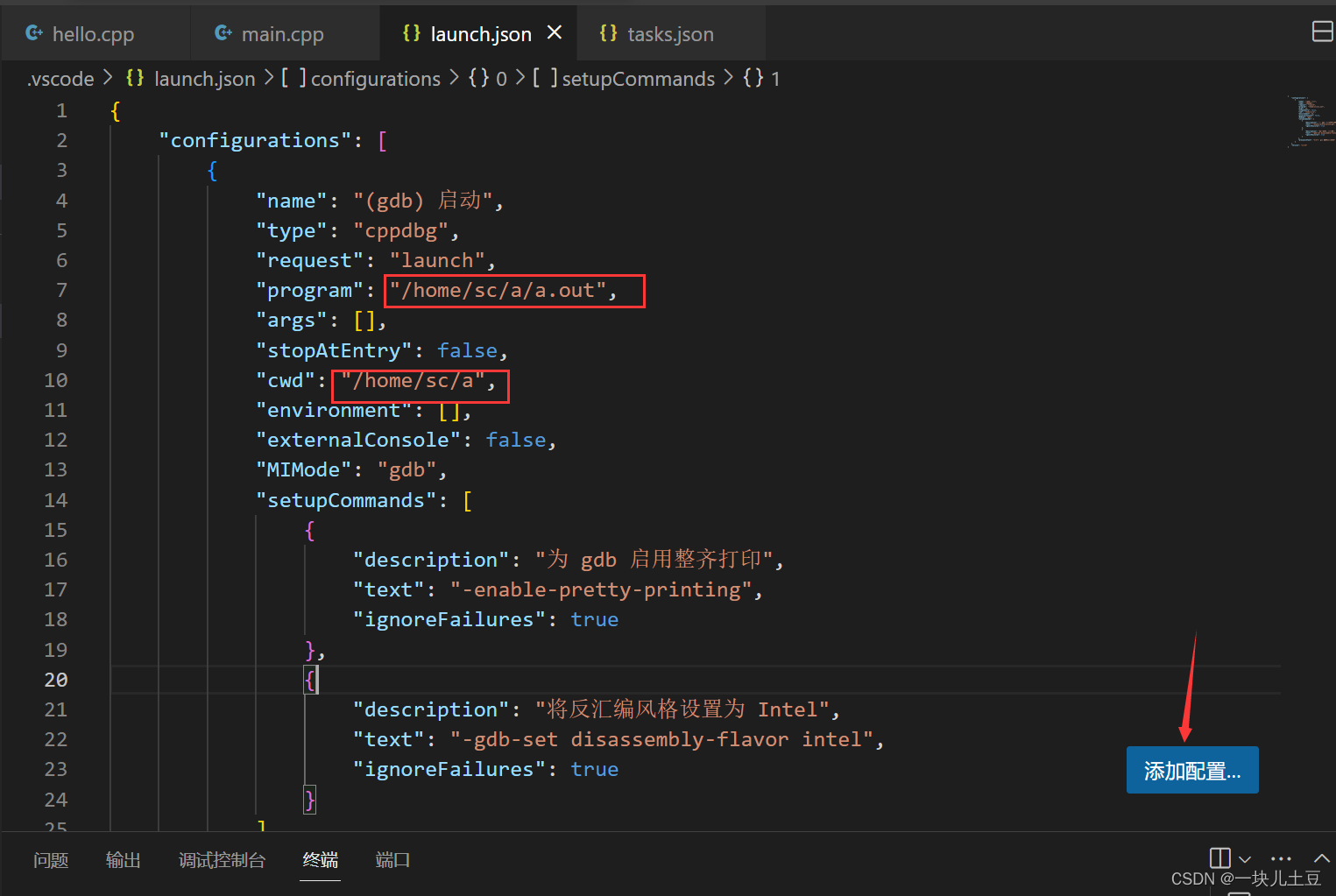Click the C++ icon on hello.cpp tab
Image resolution: width=1336 pixels, height=896 pixels.
(x=33, y=32)
